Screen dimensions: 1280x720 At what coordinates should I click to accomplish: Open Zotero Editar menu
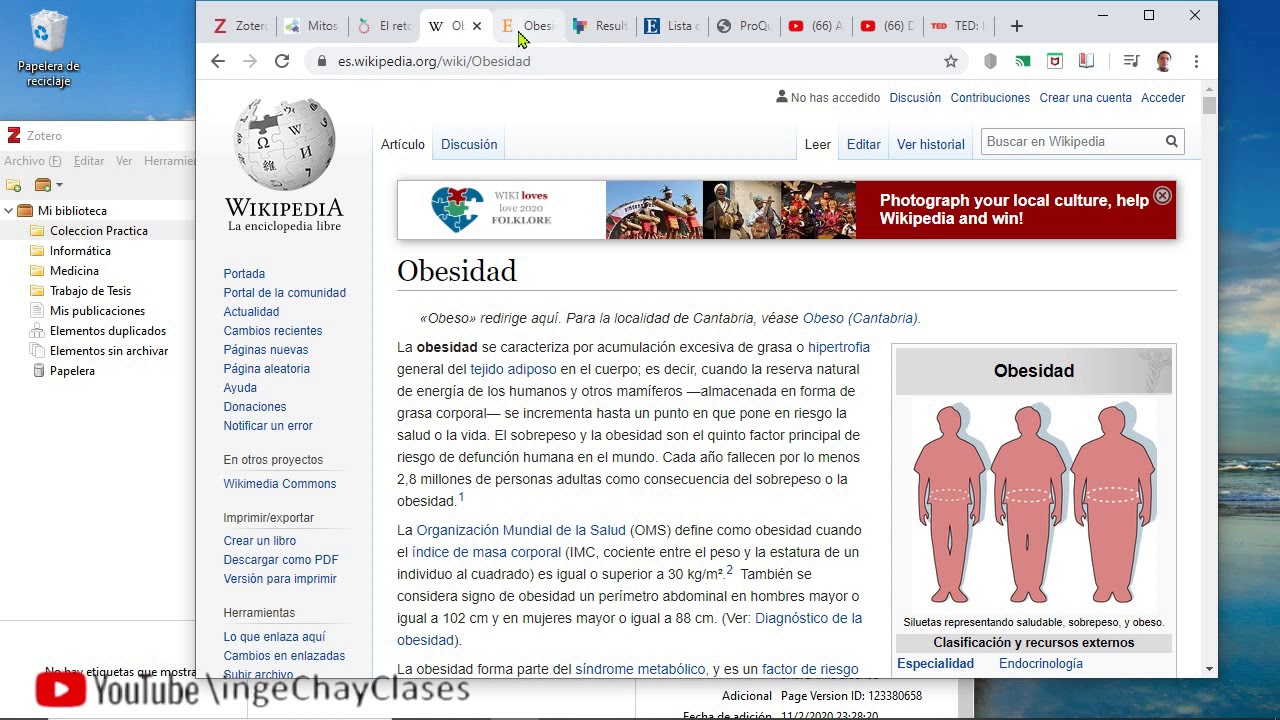(89, 161)
